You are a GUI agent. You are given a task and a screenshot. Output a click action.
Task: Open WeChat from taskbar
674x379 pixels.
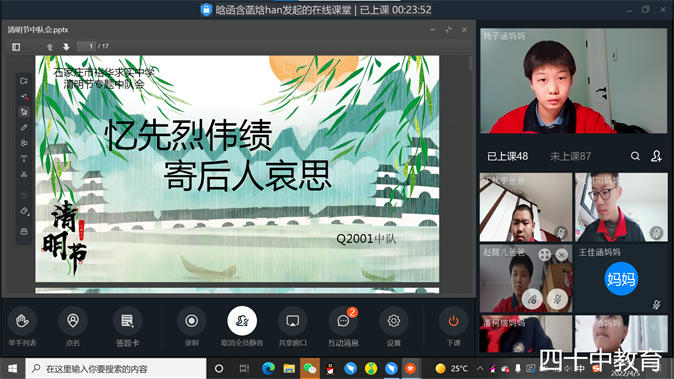310,369
